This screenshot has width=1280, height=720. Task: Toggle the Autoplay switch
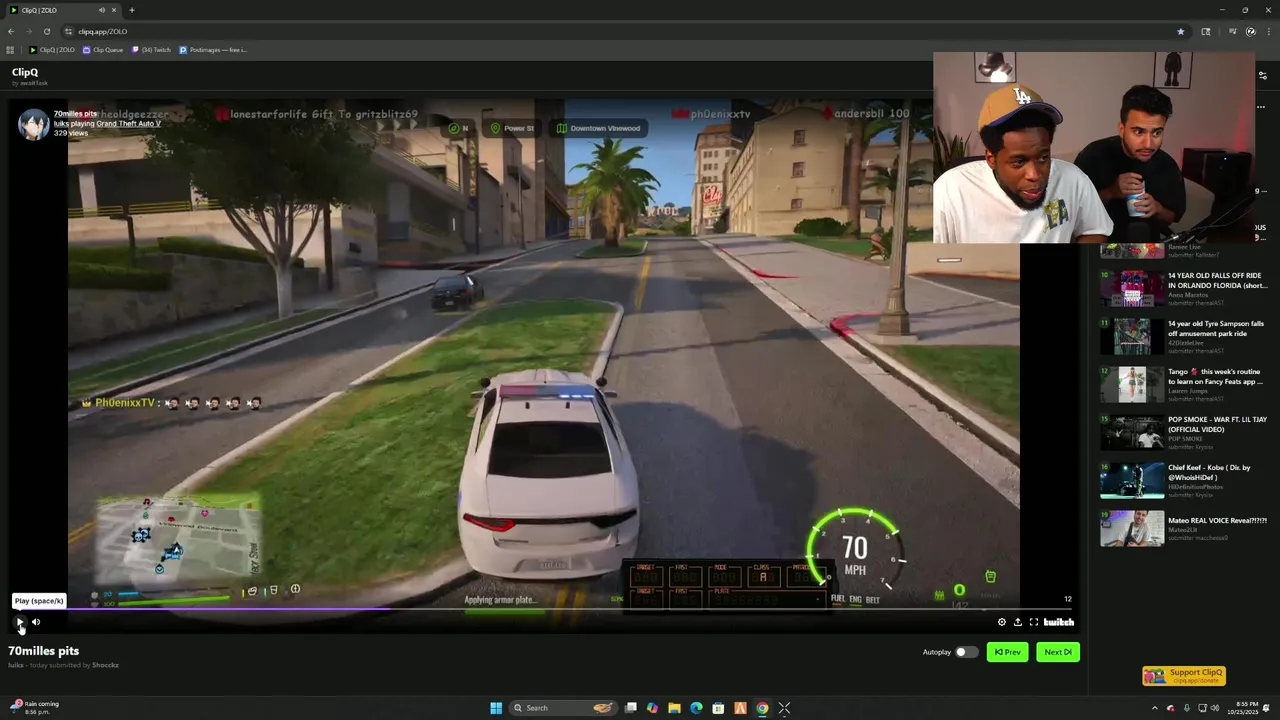(966, 652)
